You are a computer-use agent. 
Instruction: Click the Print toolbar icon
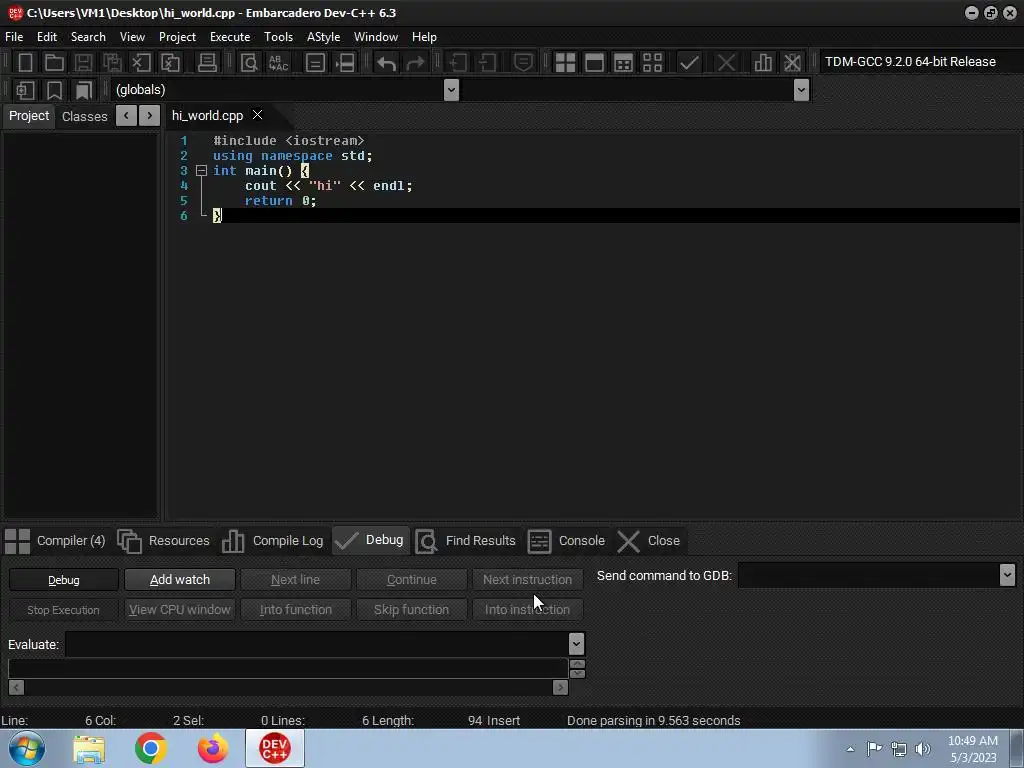pyautogui.click(x=207, y=63)
